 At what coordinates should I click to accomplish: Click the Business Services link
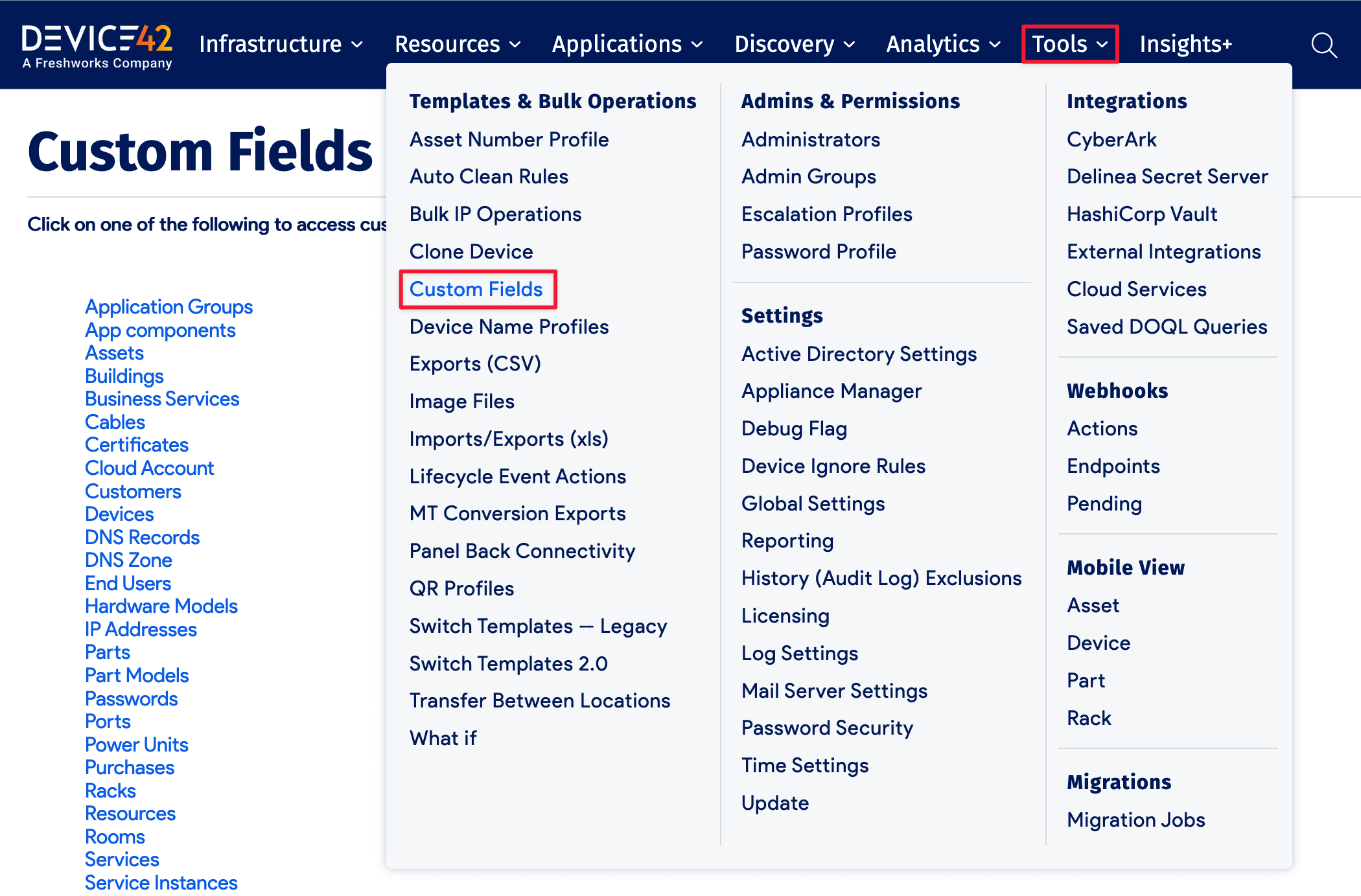pos(162,399)
